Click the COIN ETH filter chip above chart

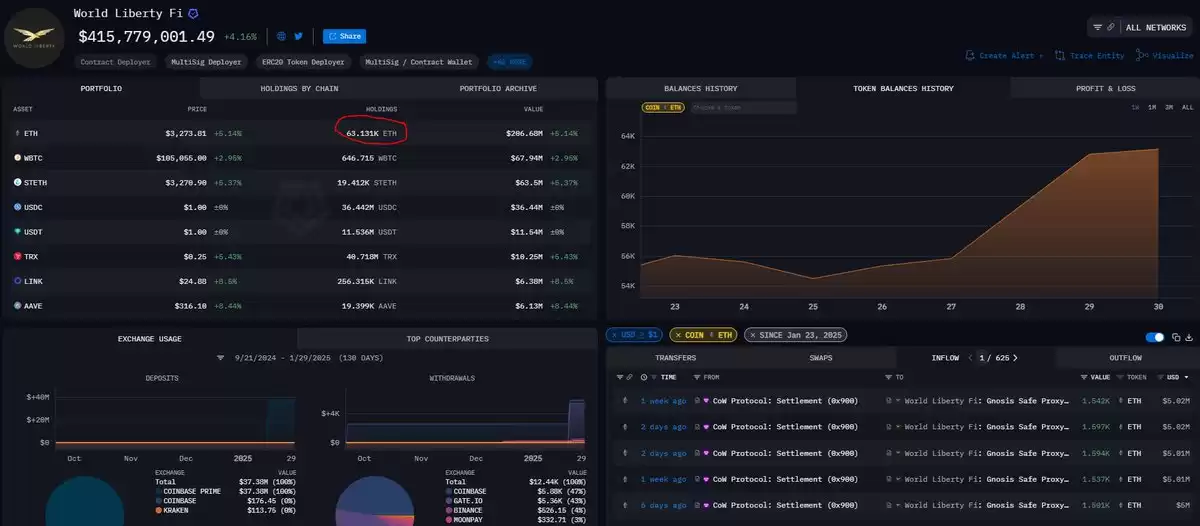pos(663,107)
